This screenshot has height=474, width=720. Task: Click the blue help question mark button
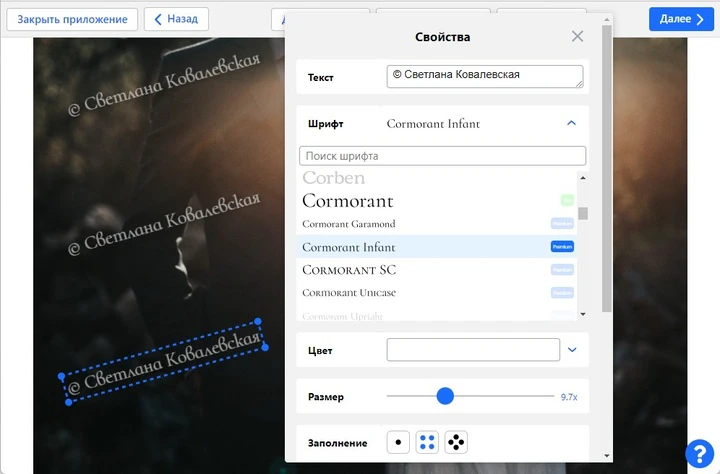[699, 453]
